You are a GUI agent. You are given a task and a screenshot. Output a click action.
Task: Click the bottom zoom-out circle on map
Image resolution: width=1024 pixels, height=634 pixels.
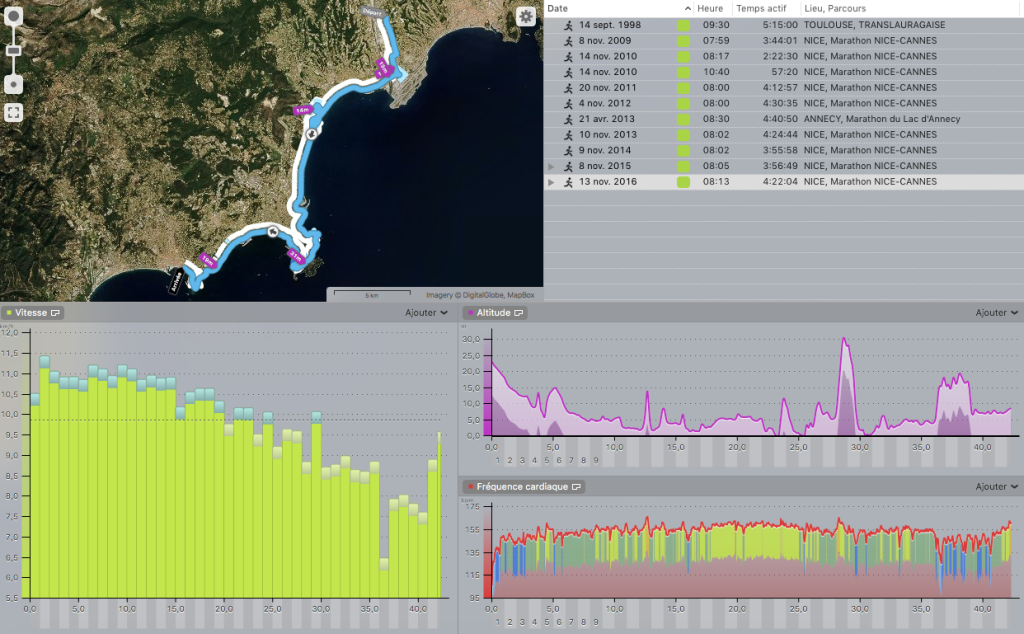point(14,83)
